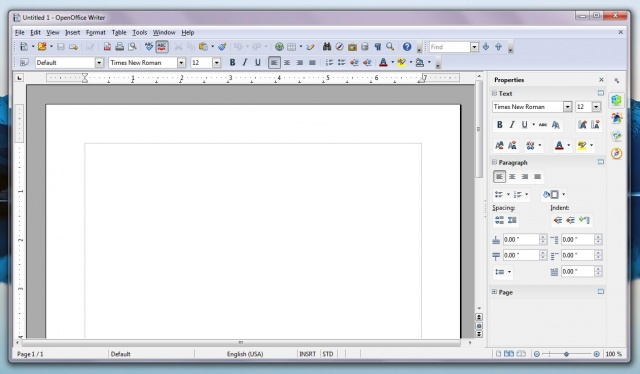Viewport: 640px width, 374px height.
Task: Export directly as PDF icon
Action: pos(107,47)
